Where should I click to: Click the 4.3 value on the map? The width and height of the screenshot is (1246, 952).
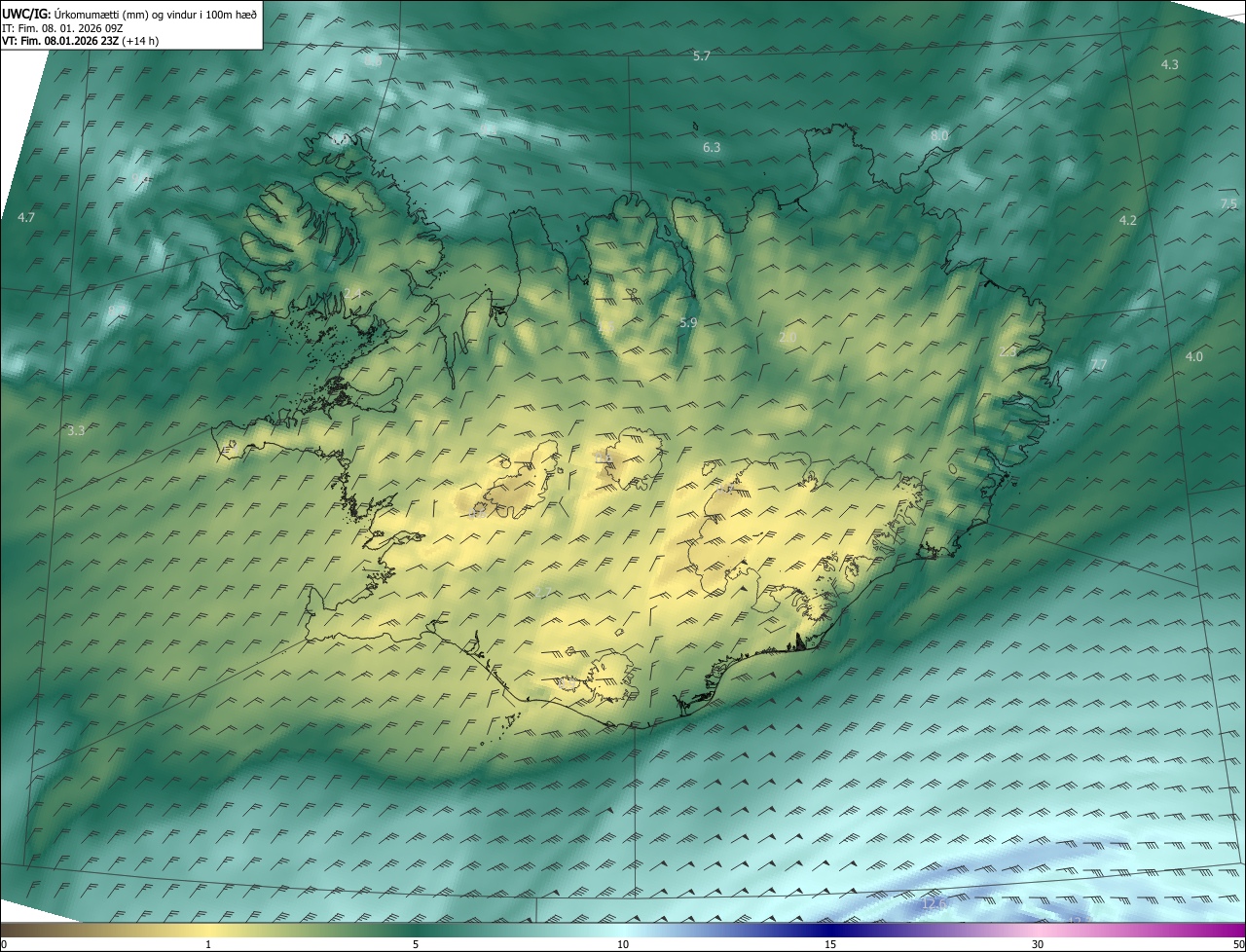tap(1170, 64)
